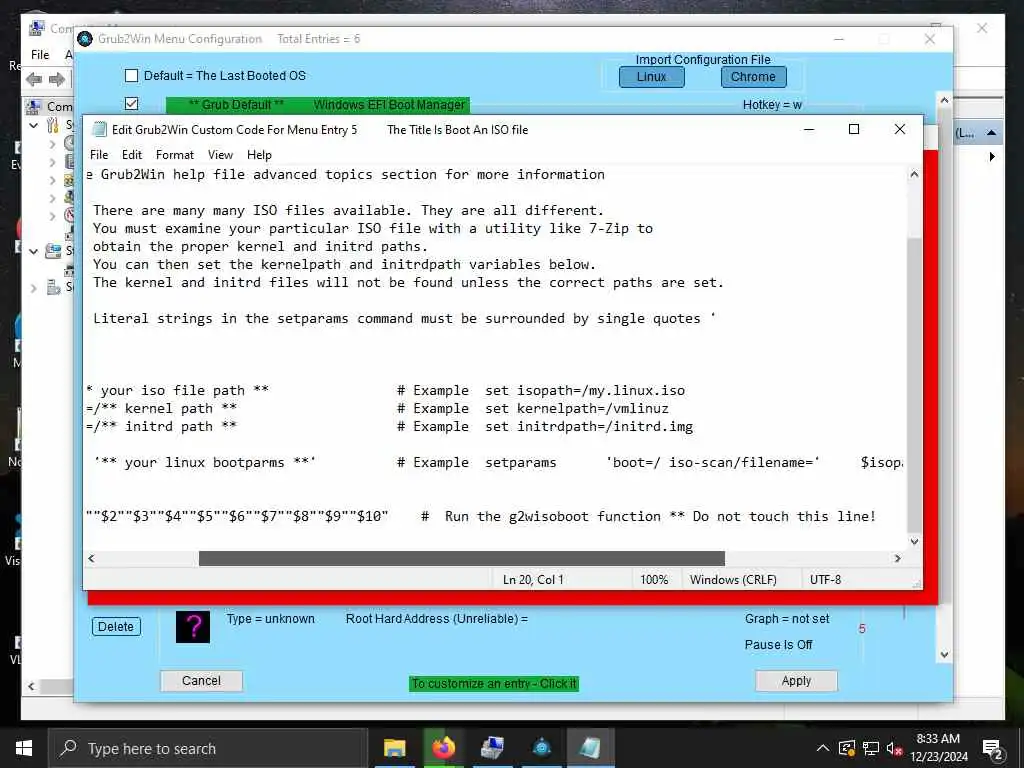Viewport: 1024px width, 768px height.
Task: Open the Actions pane right-arrow submenu
Action: [x=992, y=157]
